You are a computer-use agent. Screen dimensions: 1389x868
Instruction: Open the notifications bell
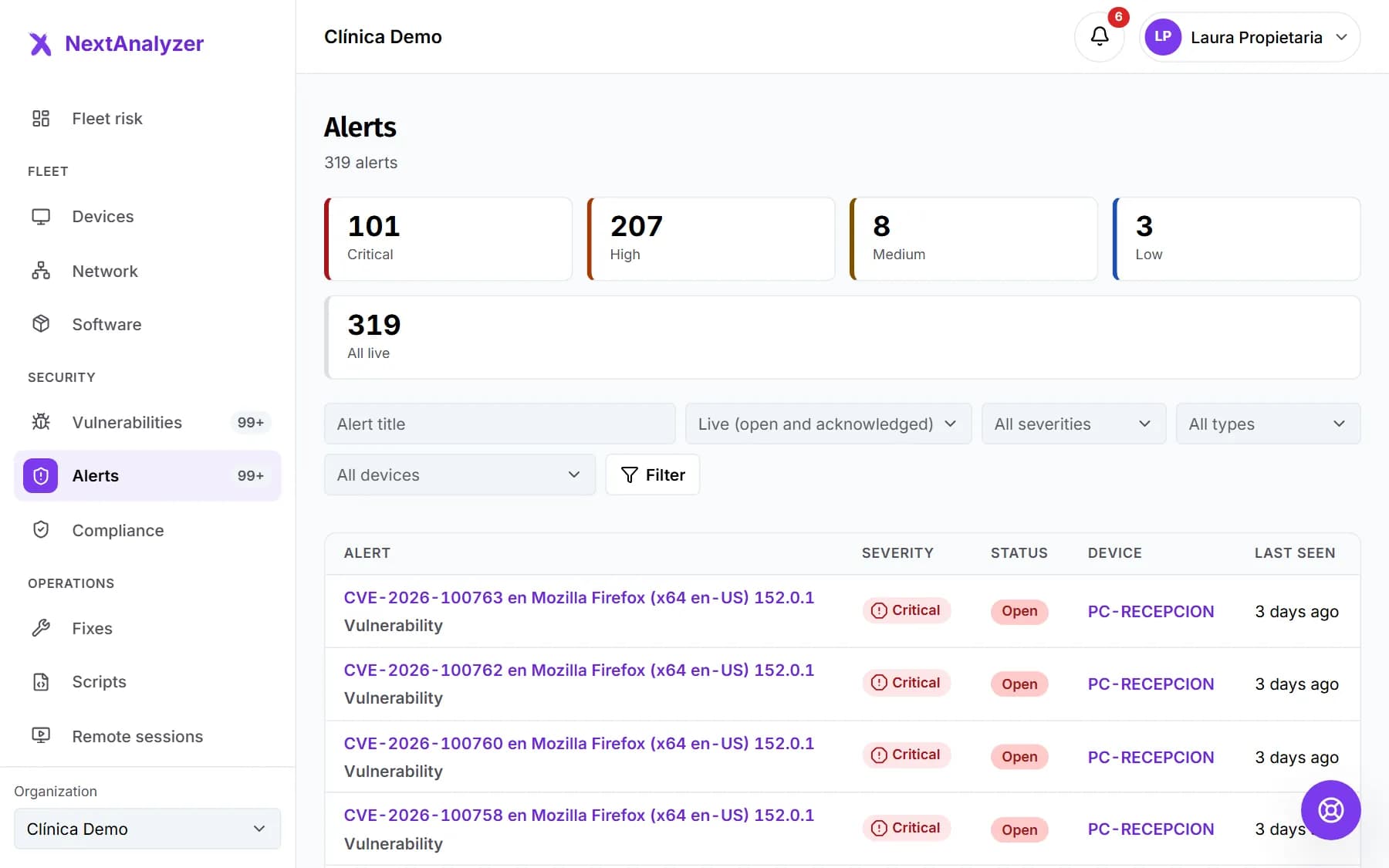coord(1100,37)
